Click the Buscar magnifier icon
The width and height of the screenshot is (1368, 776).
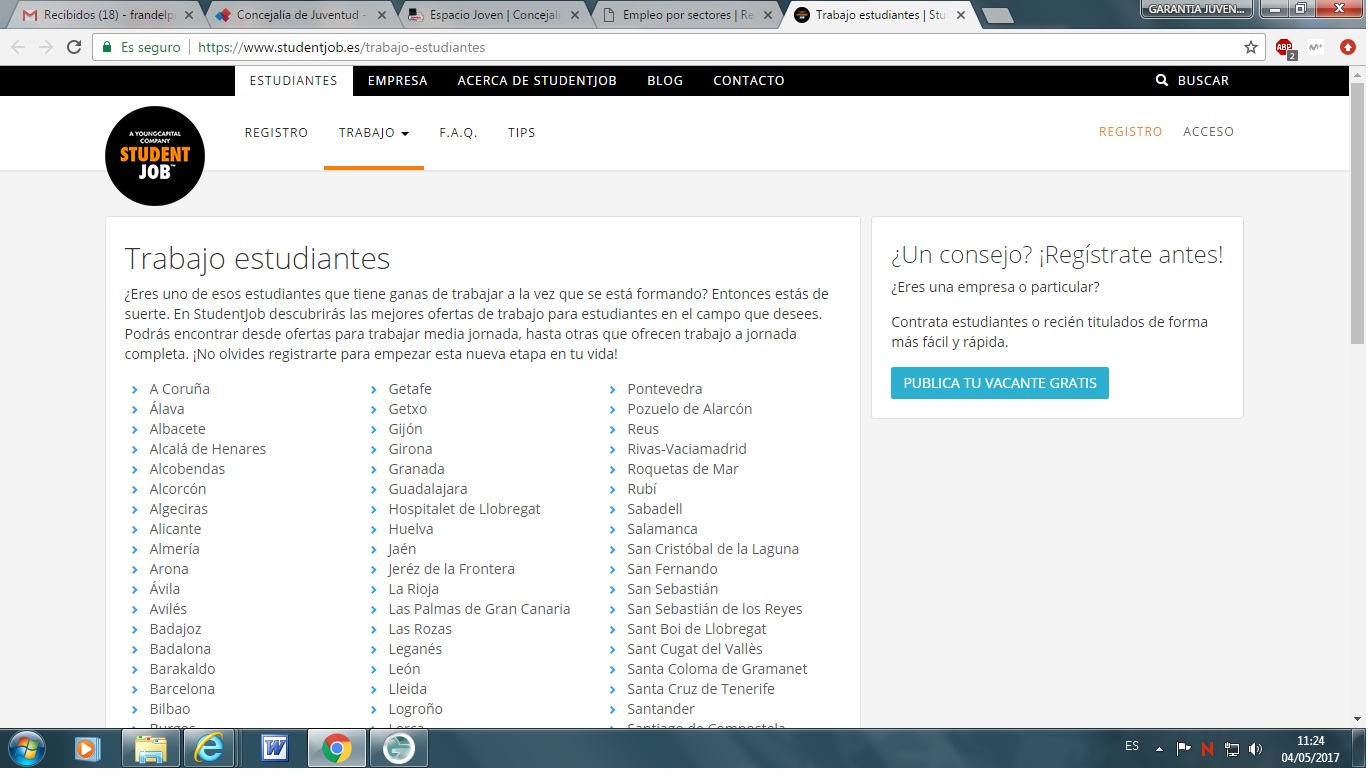point(1161,81)
